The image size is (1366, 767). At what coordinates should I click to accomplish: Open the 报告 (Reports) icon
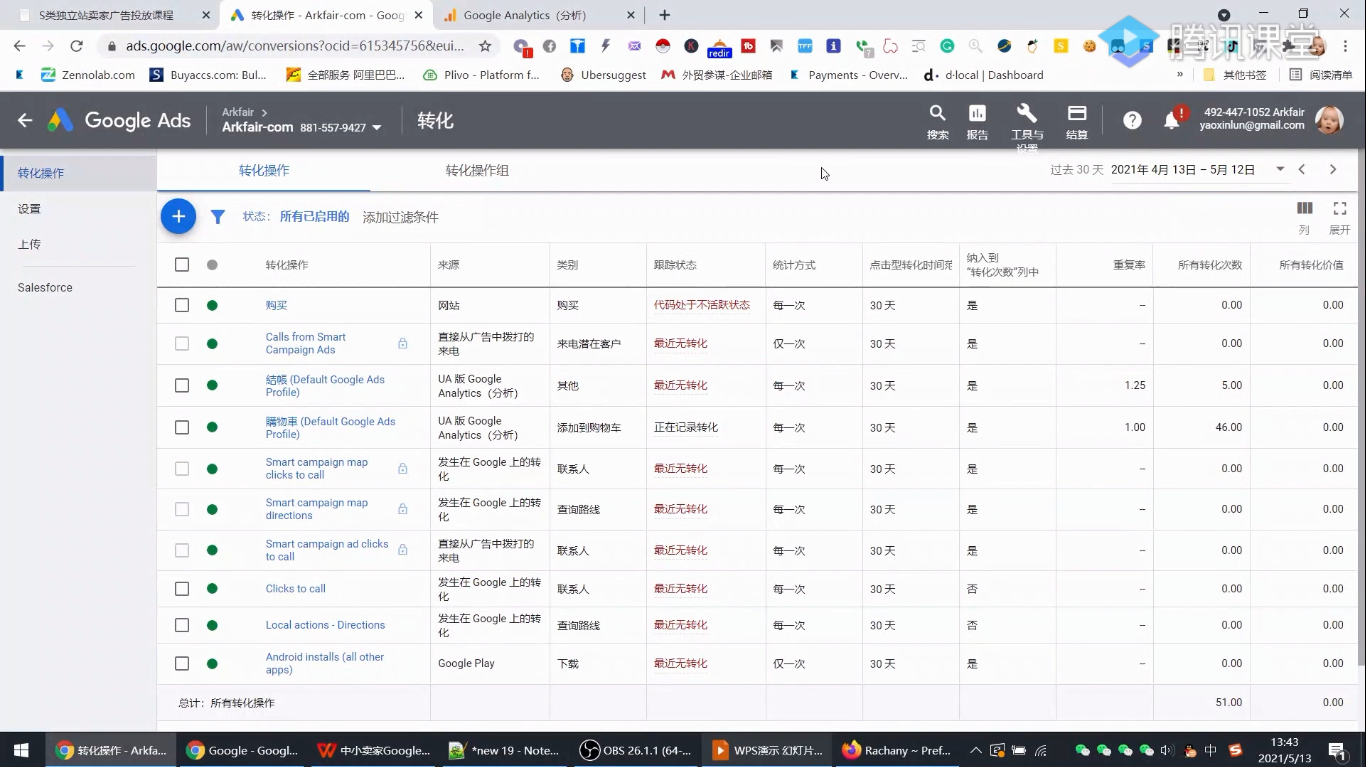tap(976, 119)
